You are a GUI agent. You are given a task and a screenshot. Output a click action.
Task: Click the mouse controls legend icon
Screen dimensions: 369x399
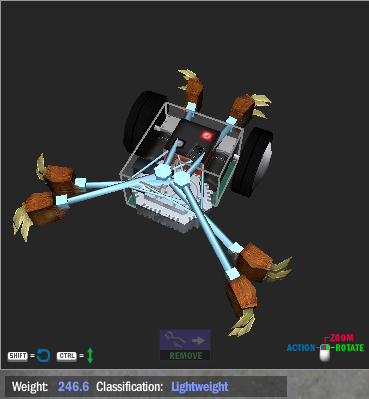tap(325, 353)
